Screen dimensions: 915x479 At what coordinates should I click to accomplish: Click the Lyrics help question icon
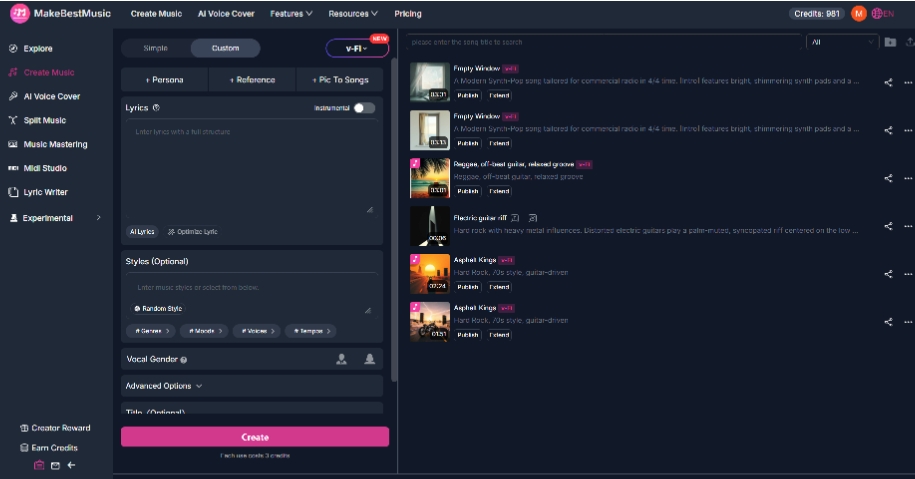156,108
